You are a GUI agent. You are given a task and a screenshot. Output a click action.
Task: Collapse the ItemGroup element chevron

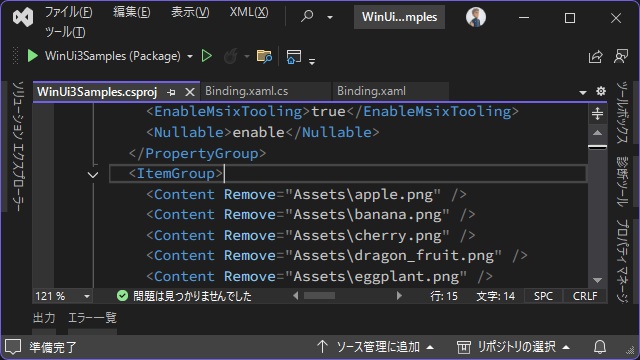pos(93,175)
